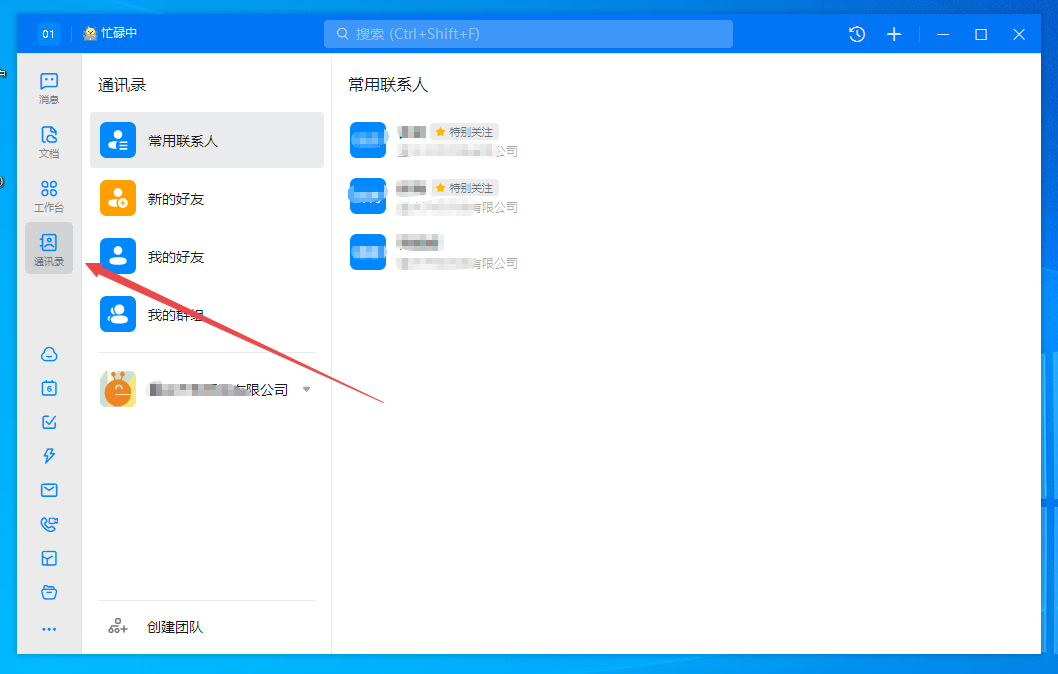Open the 消息 messages tab in sidebar
Screen dimensions: 1058x674
(49, 87)
